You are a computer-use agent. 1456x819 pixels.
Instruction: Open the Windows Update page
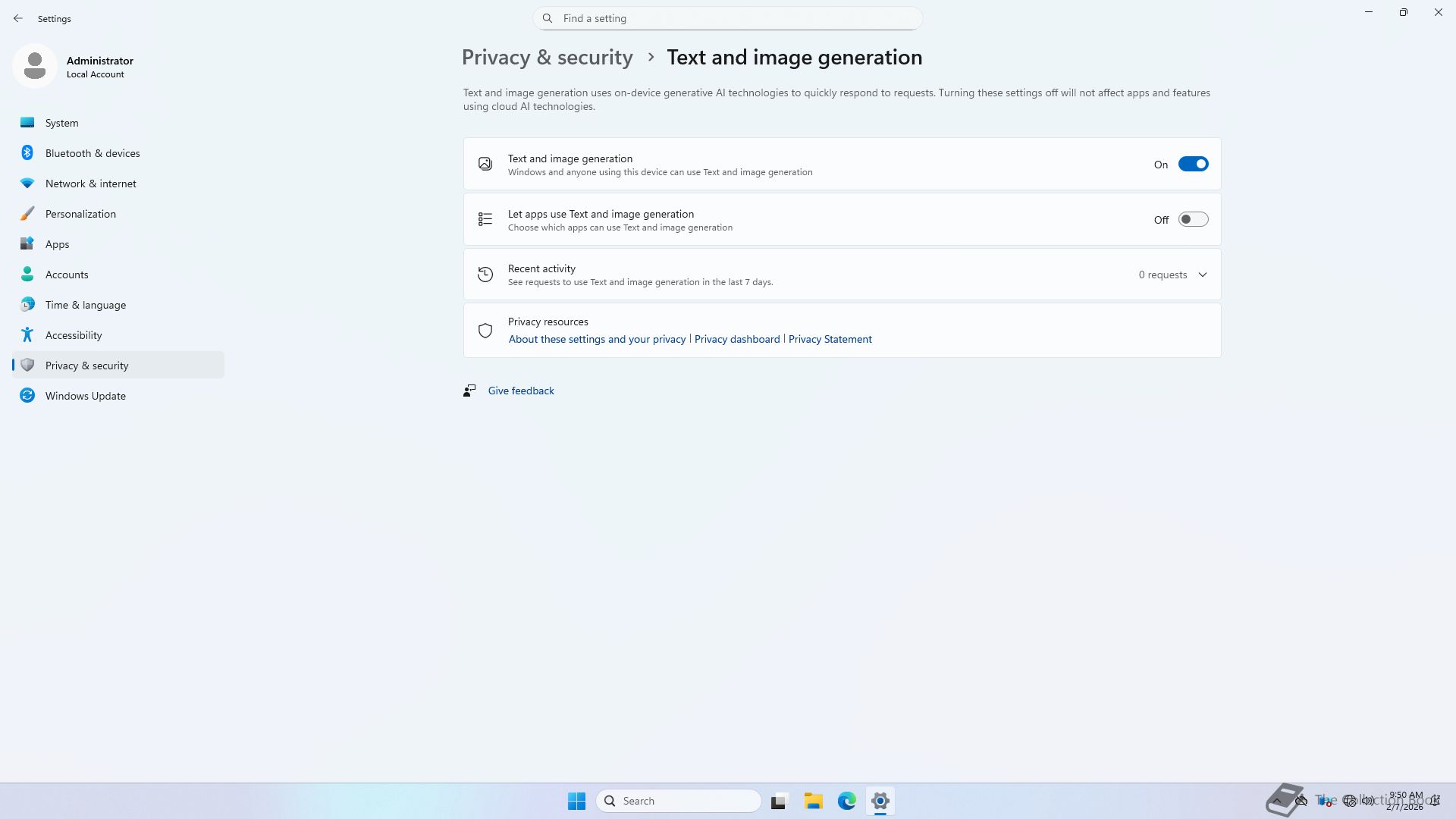pyautogui.click(x=85, y=396)
